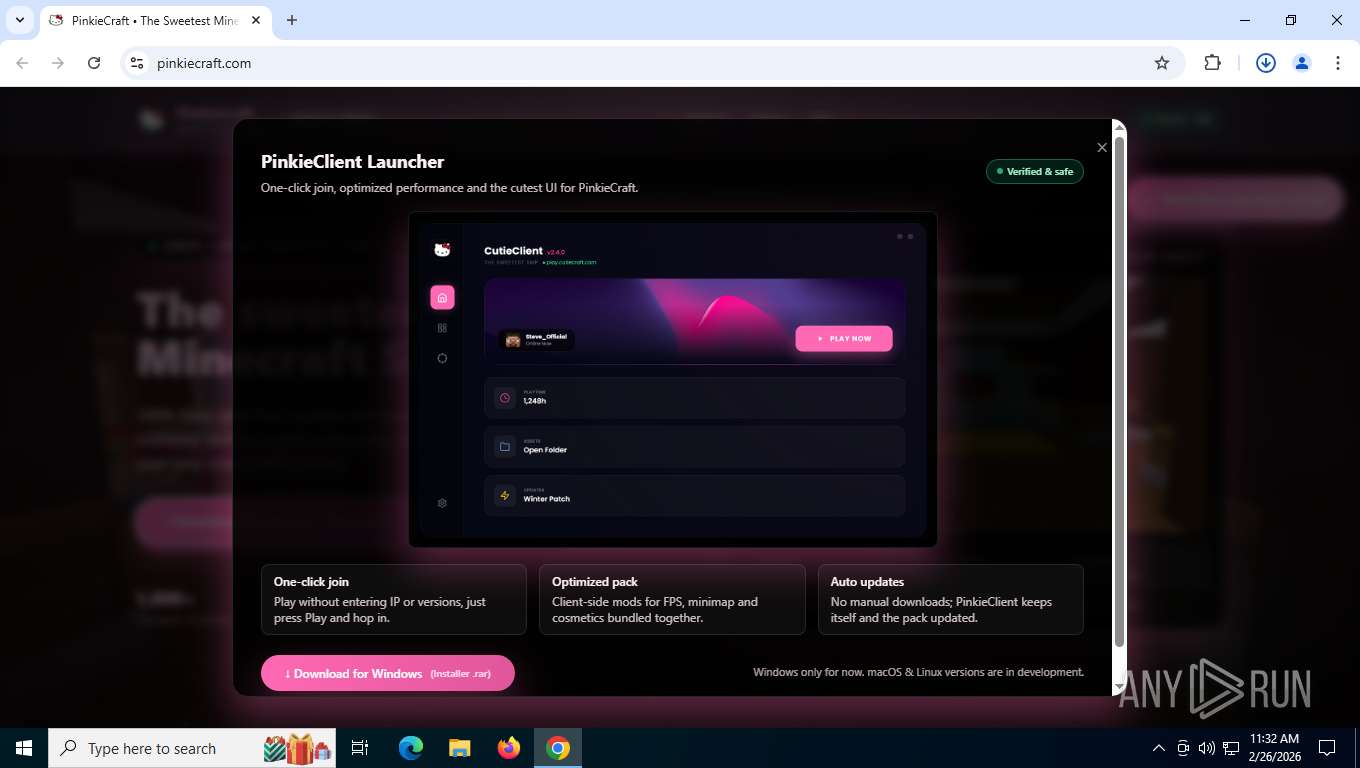
Task: Click the playtime clock icon
Action: (x=505, y=398)
